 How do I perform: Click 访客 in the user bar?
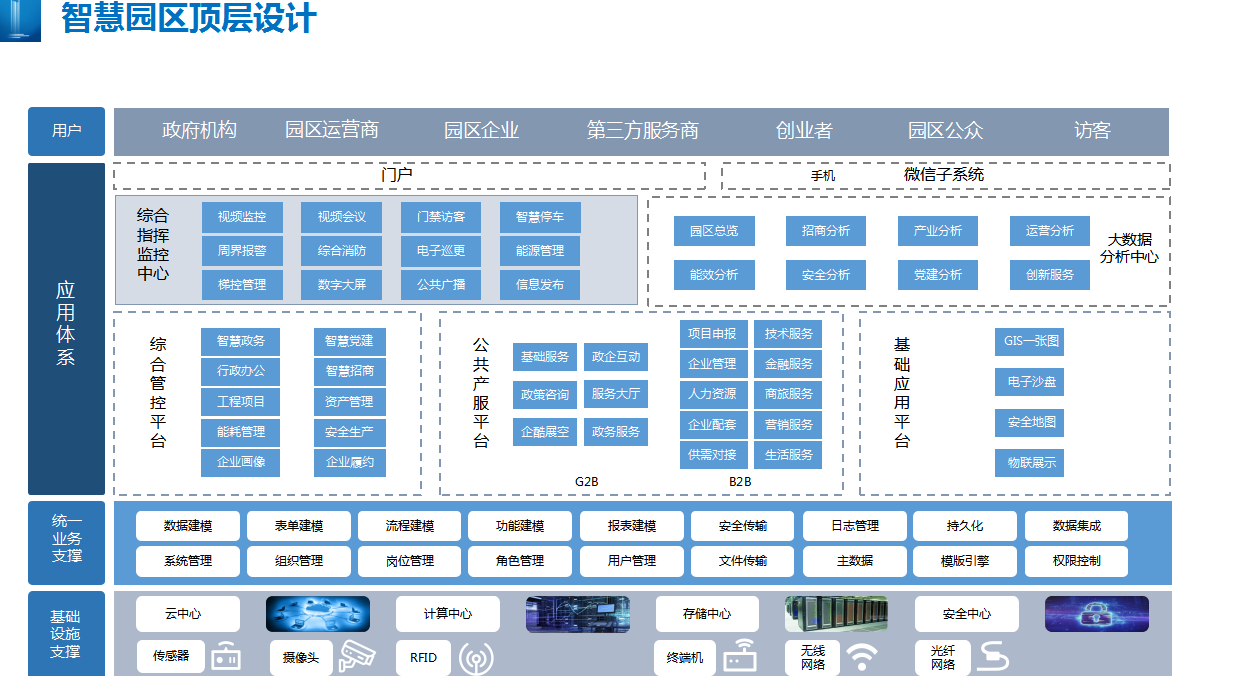coord(1093,131)
